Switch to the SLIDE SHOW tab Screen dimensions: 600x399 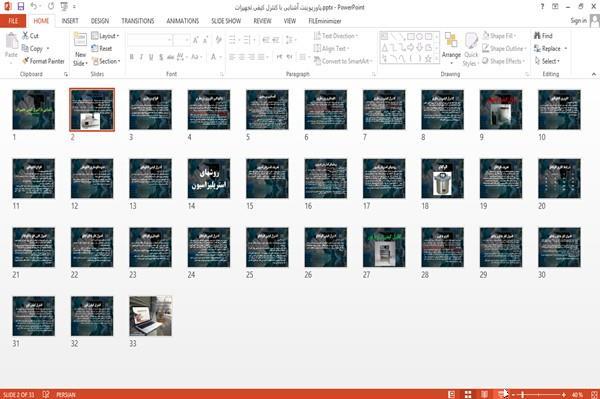(x=226, y=21)
